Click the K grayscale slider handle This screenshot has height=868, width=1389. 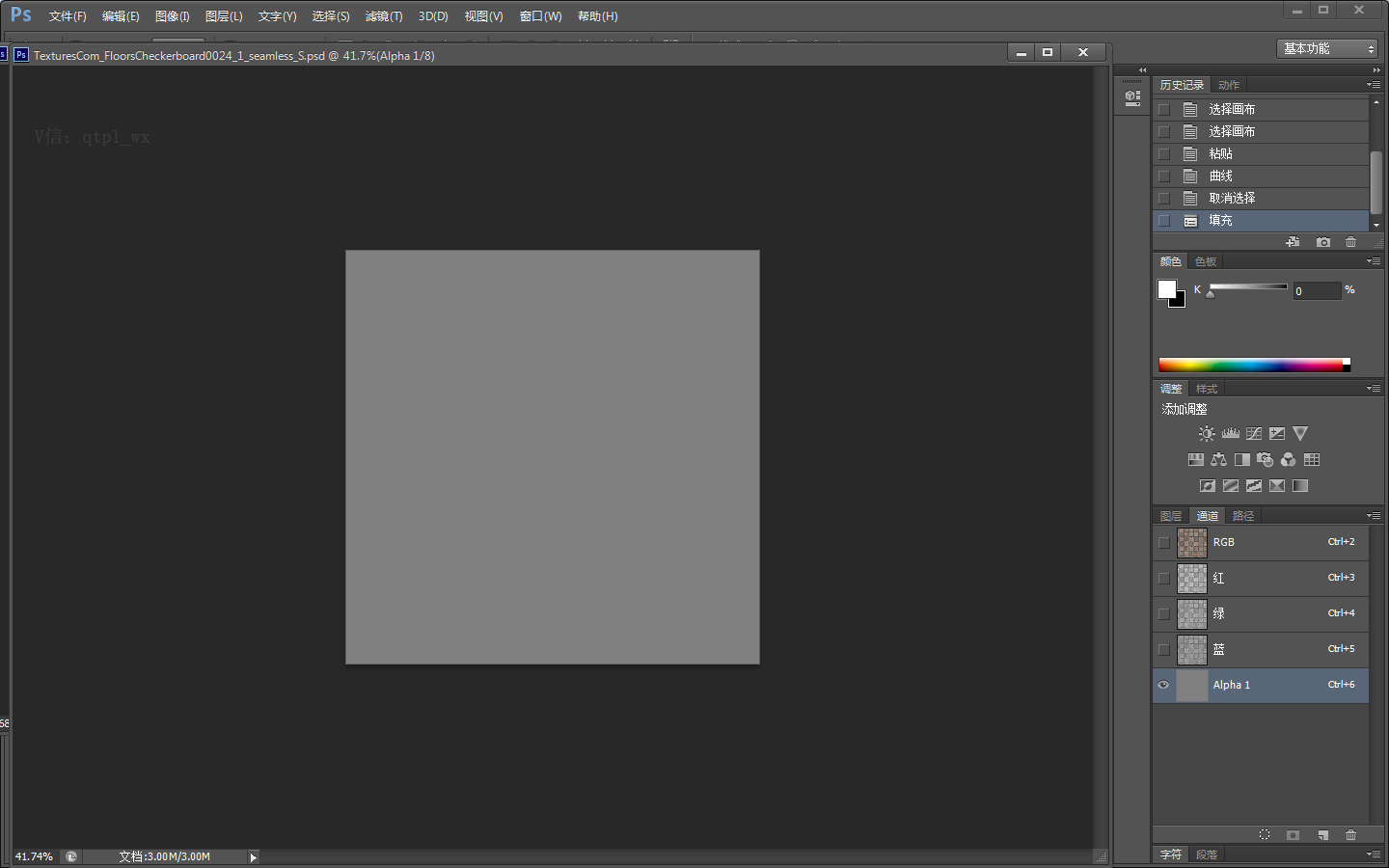click(x=1211, y=294)
